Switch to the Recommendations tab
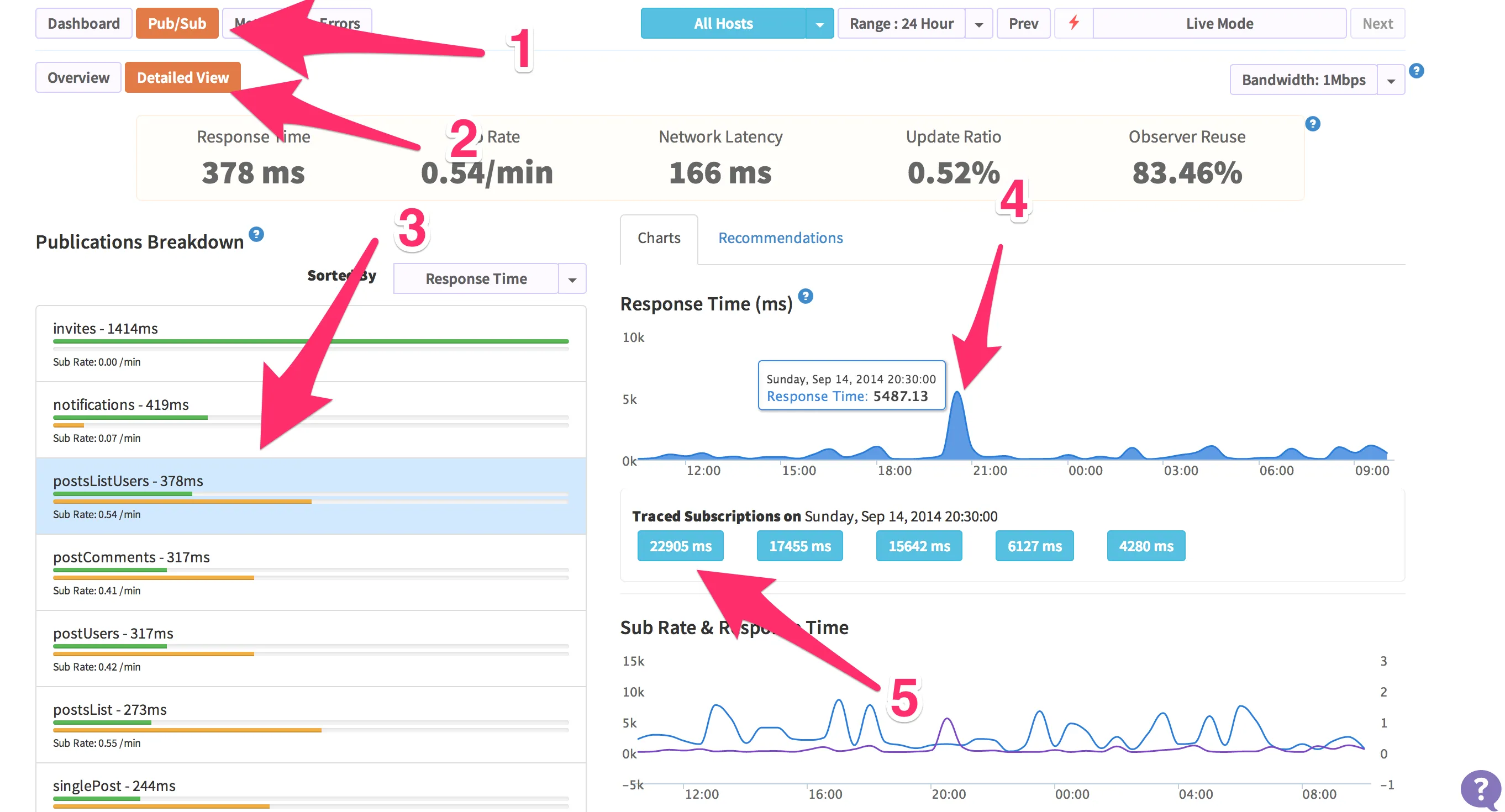 tap(780, 238)
